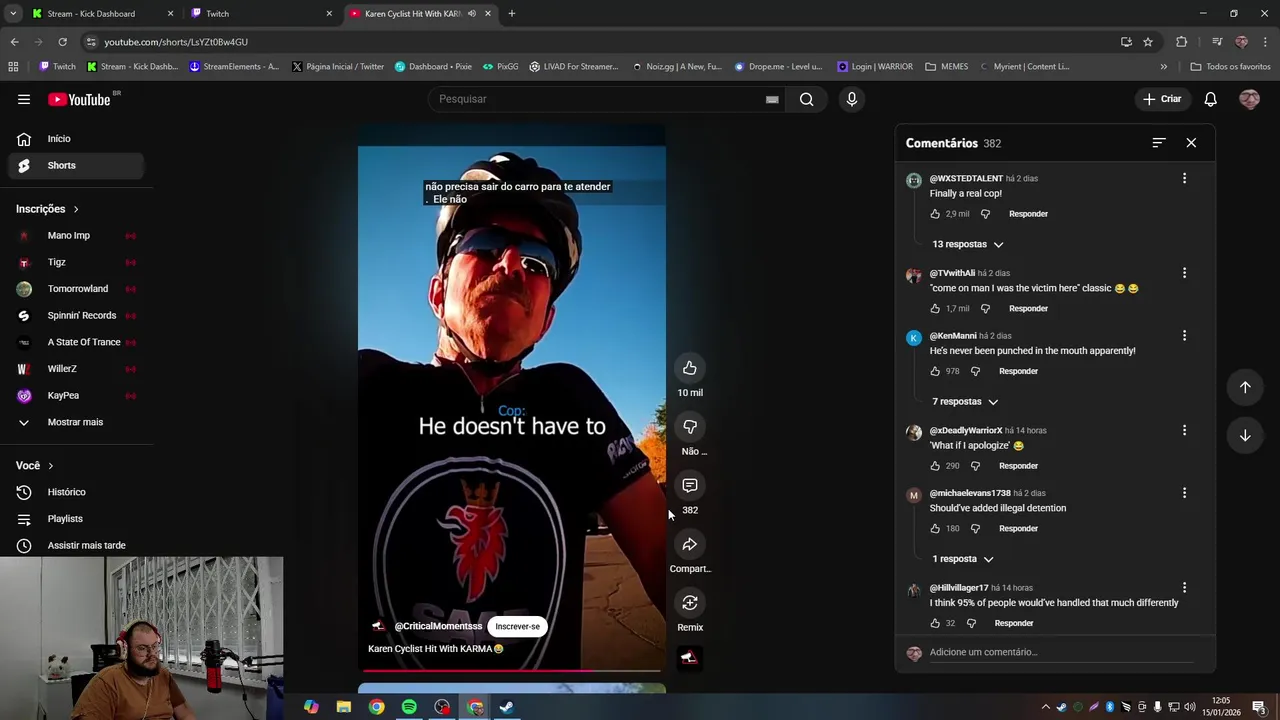Reply to @TVwithAli via Responder
Image resolution: width=1280 pixels, height=720 pixels.
click(x=1028, y=309)
